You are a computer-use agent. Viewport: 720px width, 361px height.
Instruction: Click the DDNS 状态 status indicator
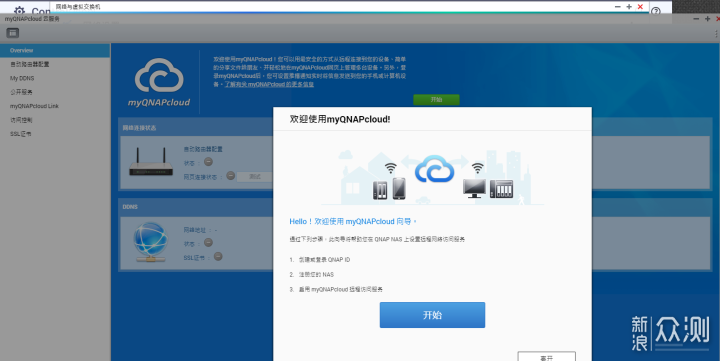pyautogui.click(x=208, y=243)
